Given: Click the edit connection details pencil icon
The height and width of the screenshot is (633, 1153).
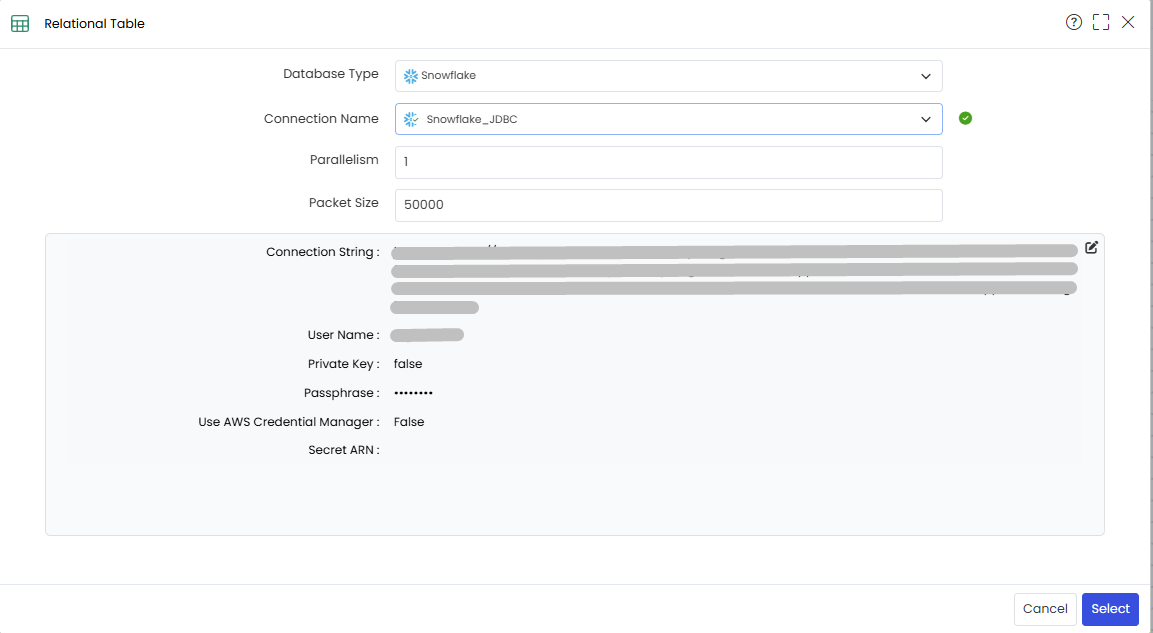Looking at the screenshot, I should tap(1091, 248).
